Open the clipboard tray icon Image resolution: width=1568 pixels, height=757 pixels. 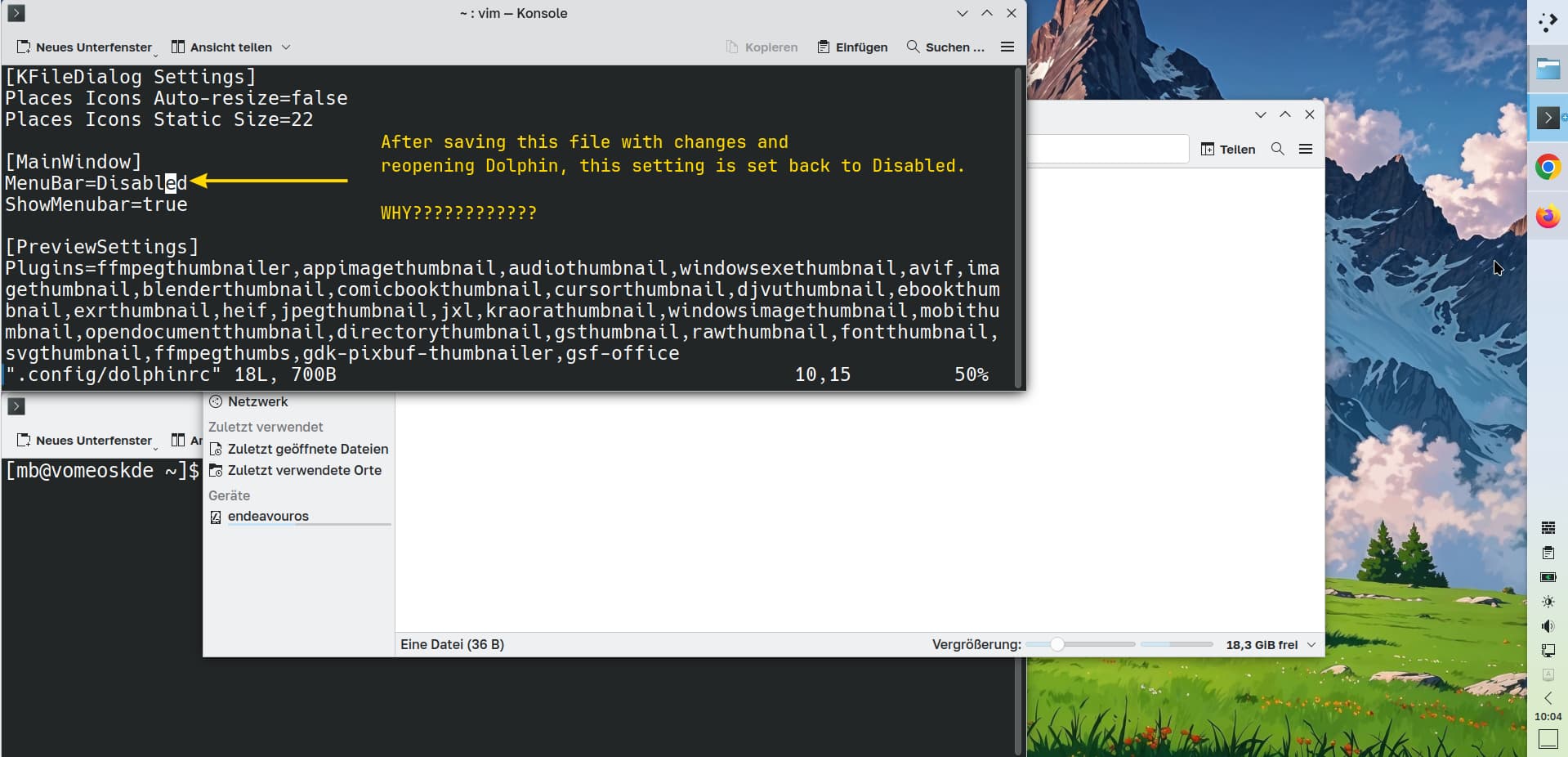click(1548, 553)
